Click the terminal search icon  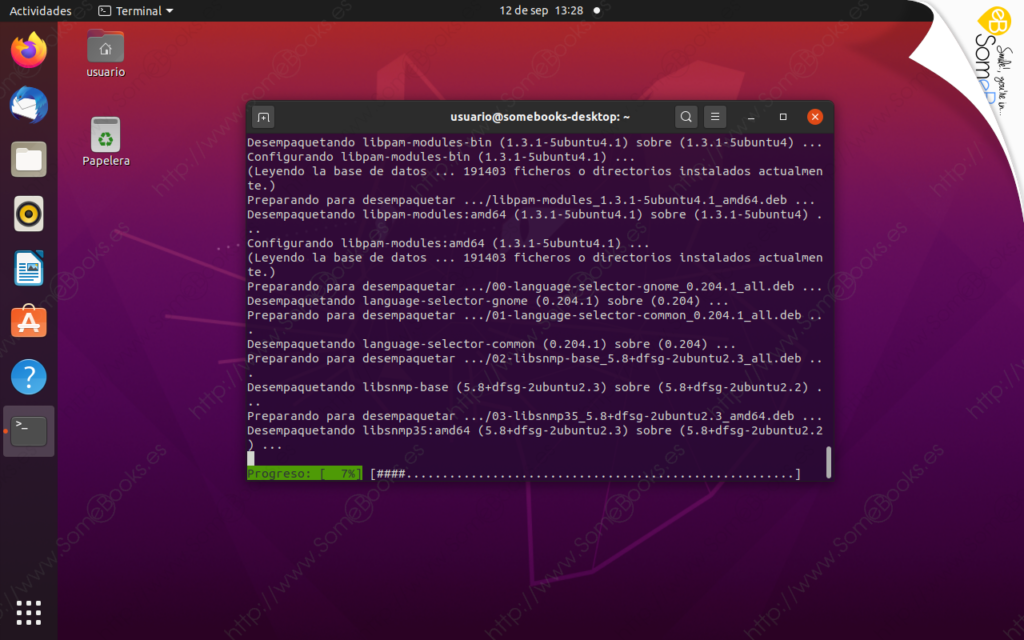(686, 117)
